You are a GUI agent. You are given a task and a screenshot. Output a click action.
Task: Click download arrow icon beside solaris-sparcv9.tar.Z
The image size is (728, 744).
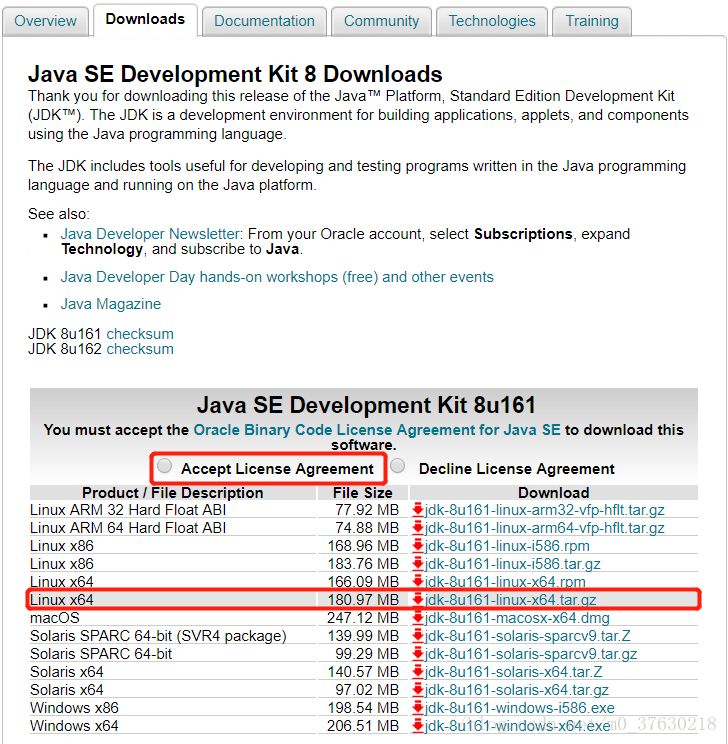(x=418, y=636)
